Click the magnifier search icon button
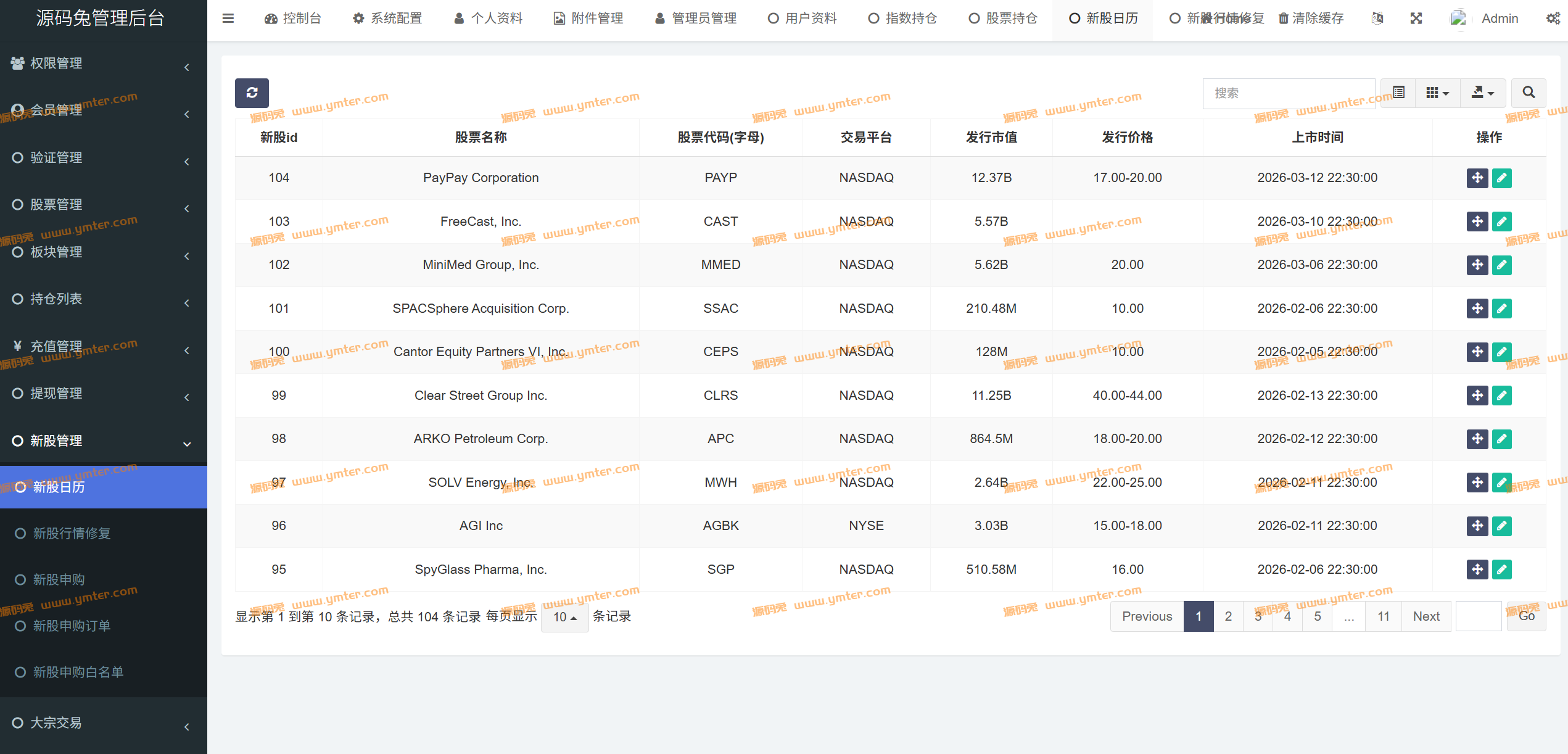Image resolution: width=1568 pixels, height=754 pixels. 1528,93
